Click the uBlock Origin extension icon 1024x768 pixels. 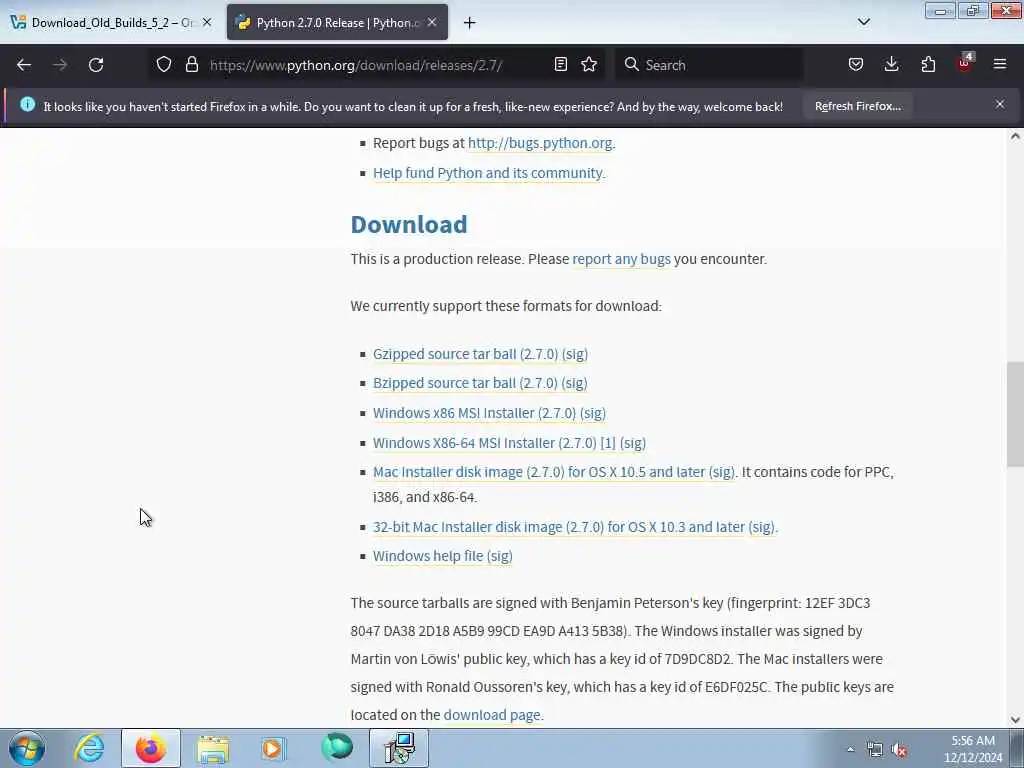coord(965,63)
